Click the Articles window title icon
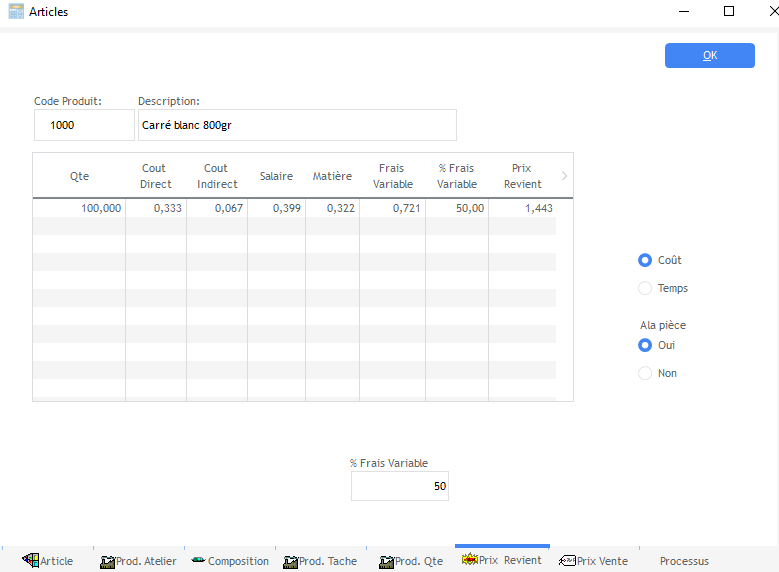779x572 pixels. pos(16,12)
